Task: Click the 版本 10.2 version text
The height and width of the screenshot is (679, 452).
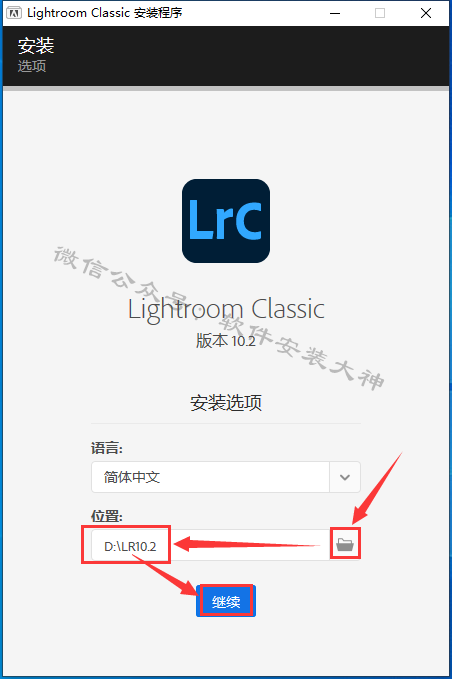Action: (x=226, y=341)
